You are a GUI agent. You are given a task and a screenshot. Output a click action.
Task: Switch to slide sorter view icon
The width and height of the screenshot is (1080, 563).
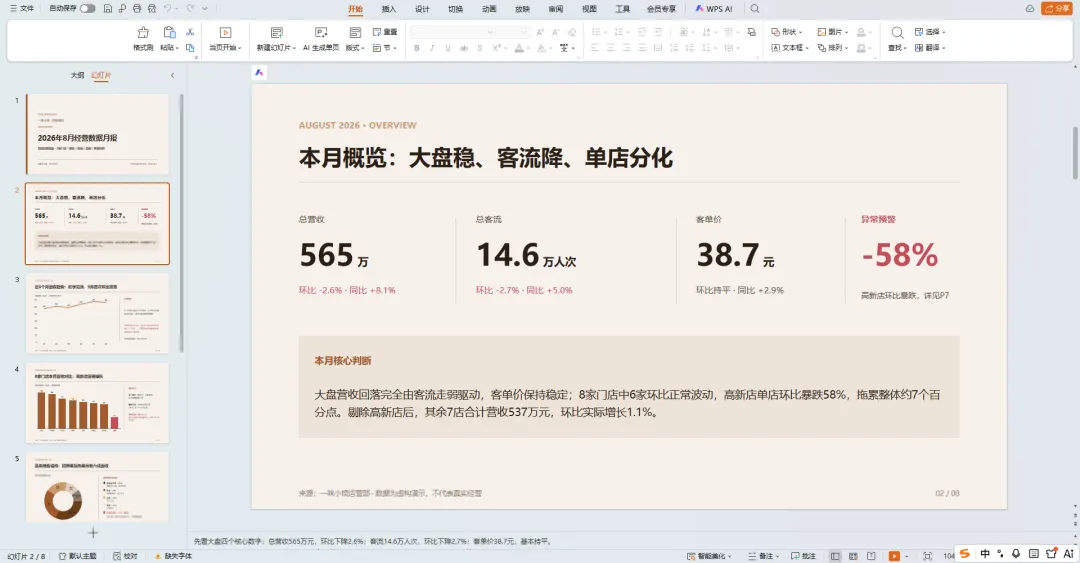coord(853,556)
